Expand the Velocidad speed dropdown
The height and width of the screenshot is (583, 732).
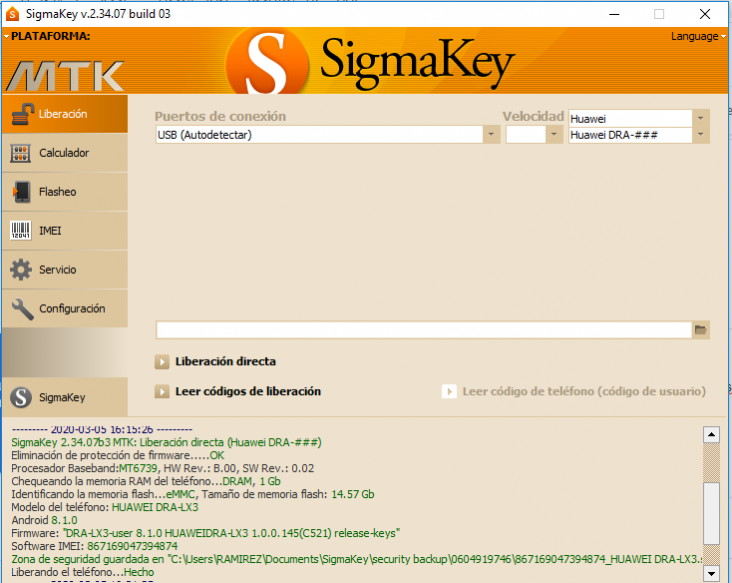(x=554, y=135)
